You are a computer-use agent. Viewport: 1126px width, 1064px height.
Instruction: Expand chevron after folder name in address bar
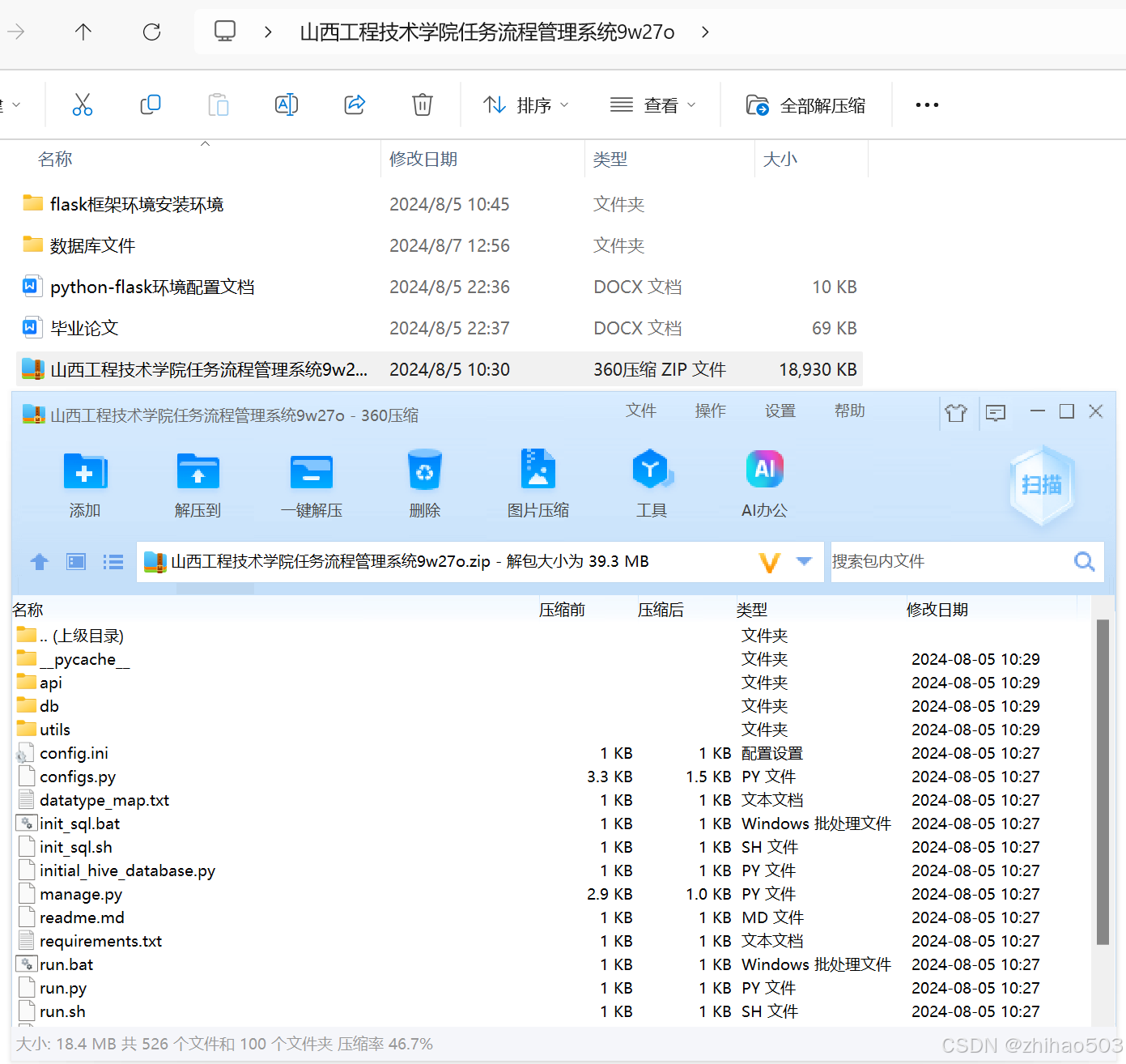[705, 32]
